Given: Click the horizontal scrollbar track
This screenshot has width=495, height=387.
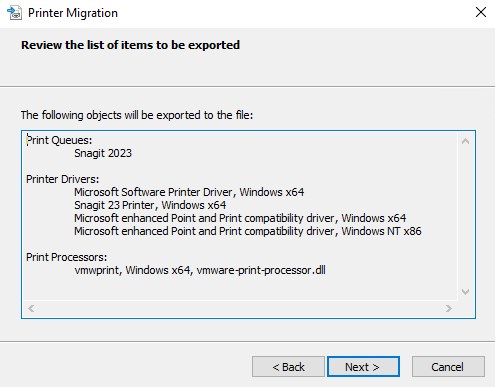Looking at the screenshot, I should (x=240, y=308).
